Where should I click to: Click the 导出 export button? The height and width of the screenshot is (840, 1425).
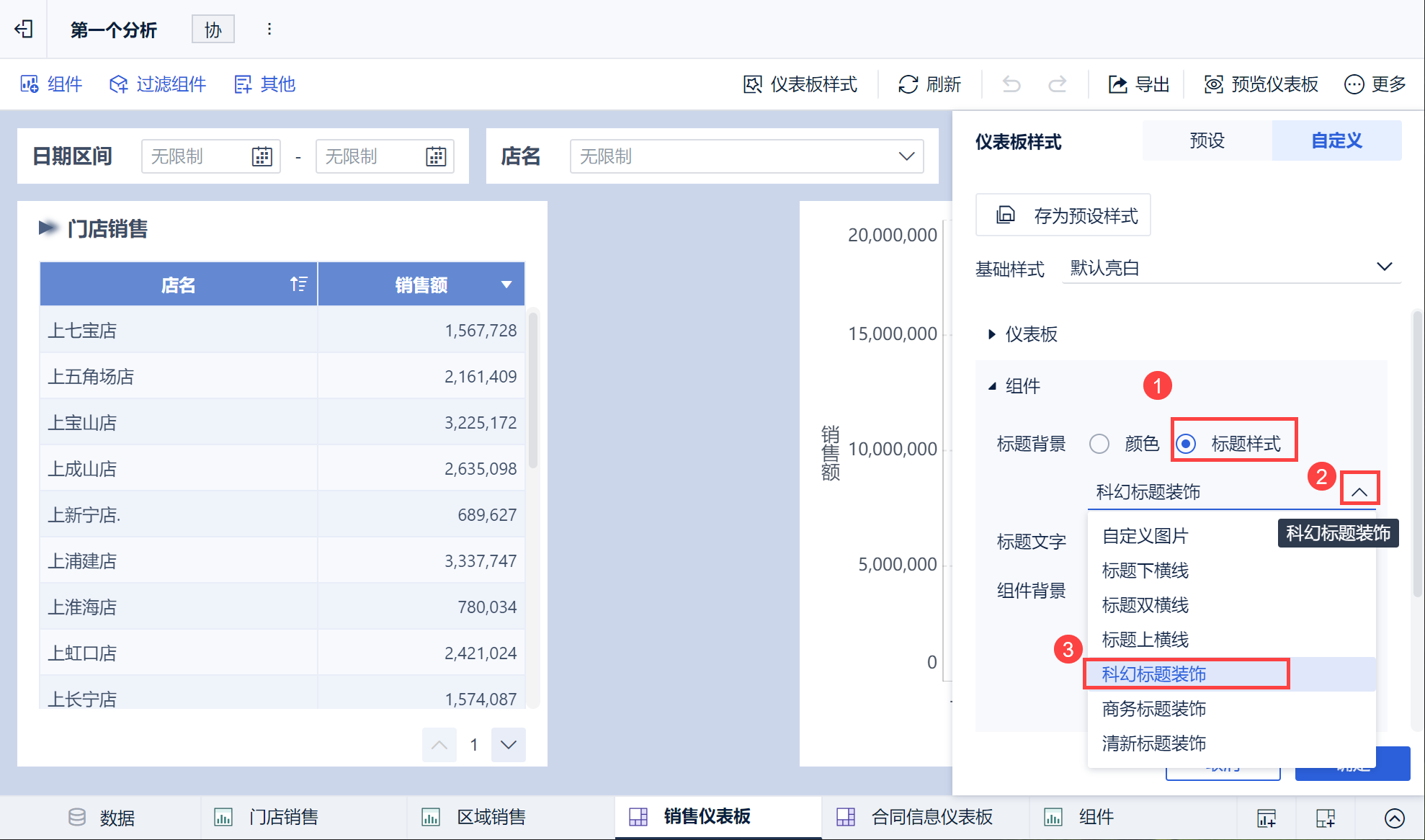pos(1138,84)
